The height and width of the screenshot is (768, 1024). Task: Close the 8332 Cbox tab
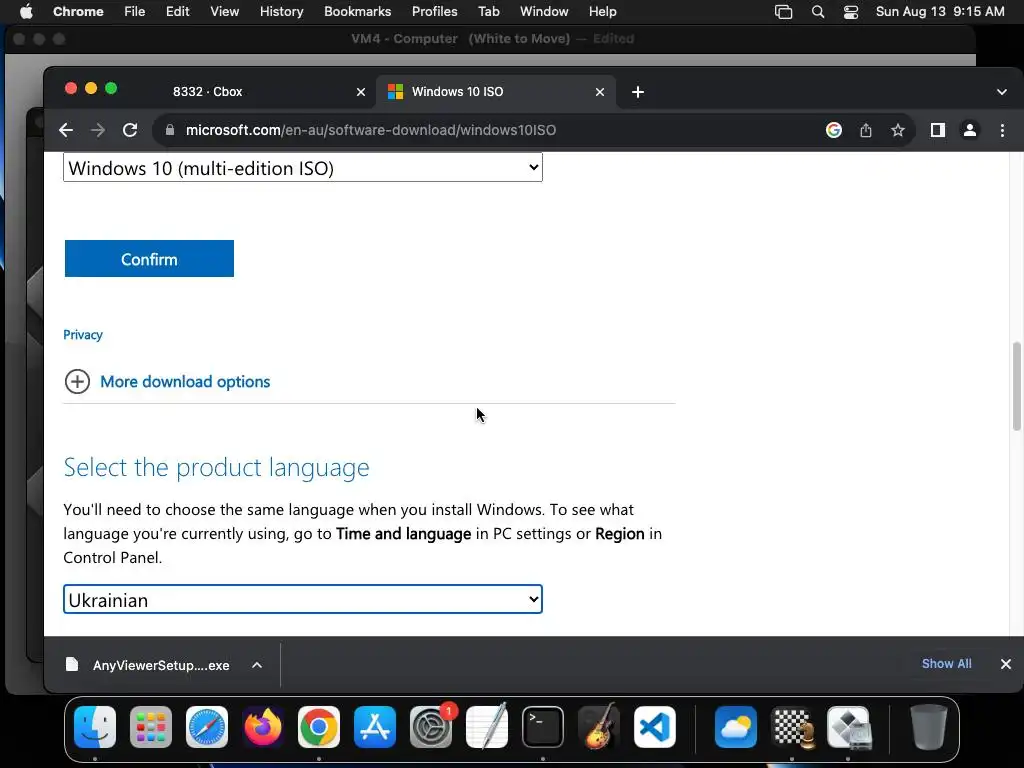pos(360,92)
